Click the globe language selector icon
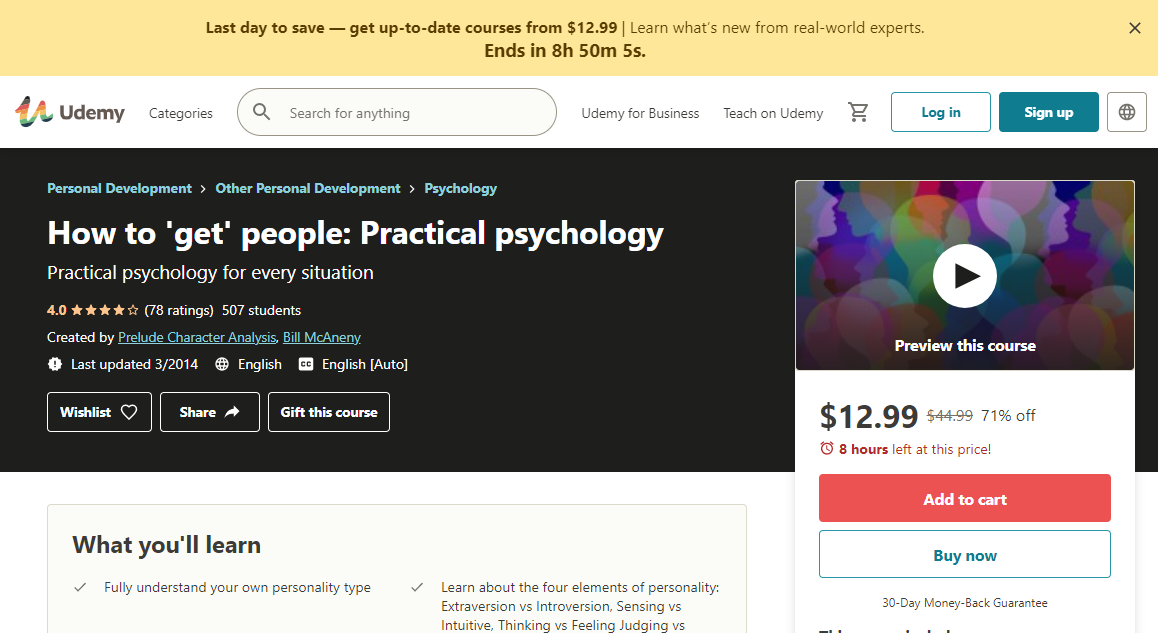The width and height of the screenshot is (1158, 633). [x=1127, y=112]
